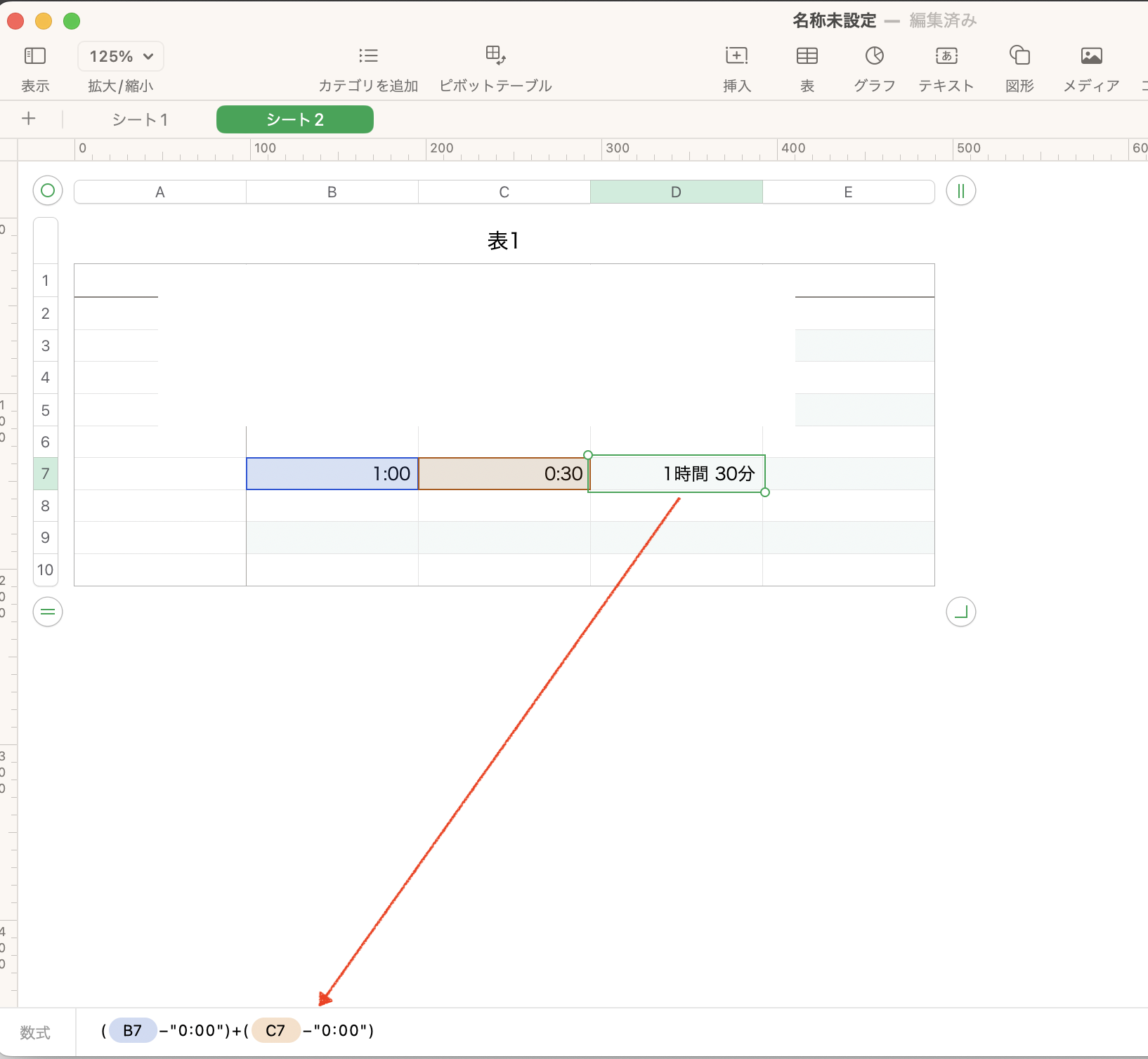Click the Chart (グラフ) toolbar icon
The height and width of the screenshot is (1059, 1148).
click(875, 55)
